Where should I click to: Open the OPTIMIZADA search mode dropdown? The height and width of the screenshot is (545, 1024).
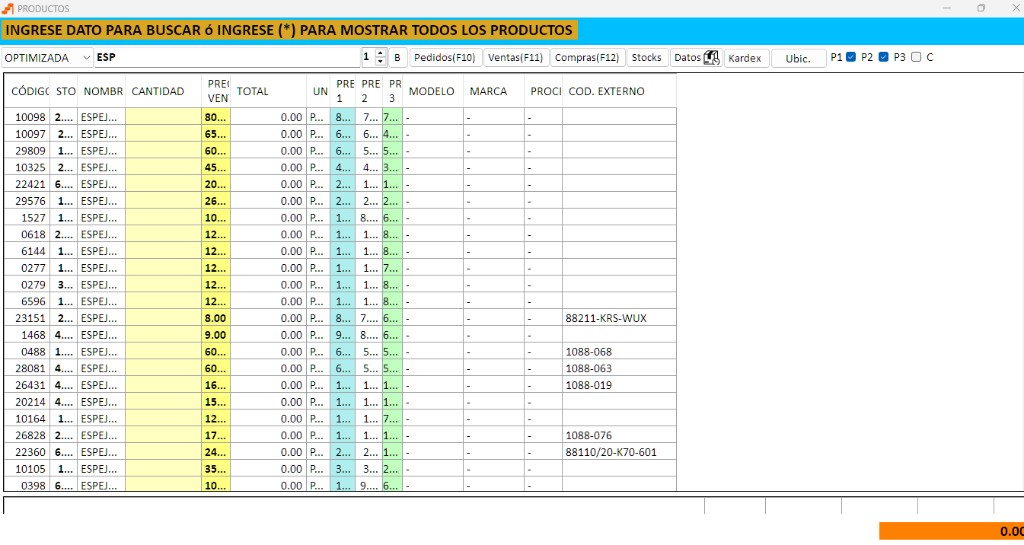coord(48,58)
